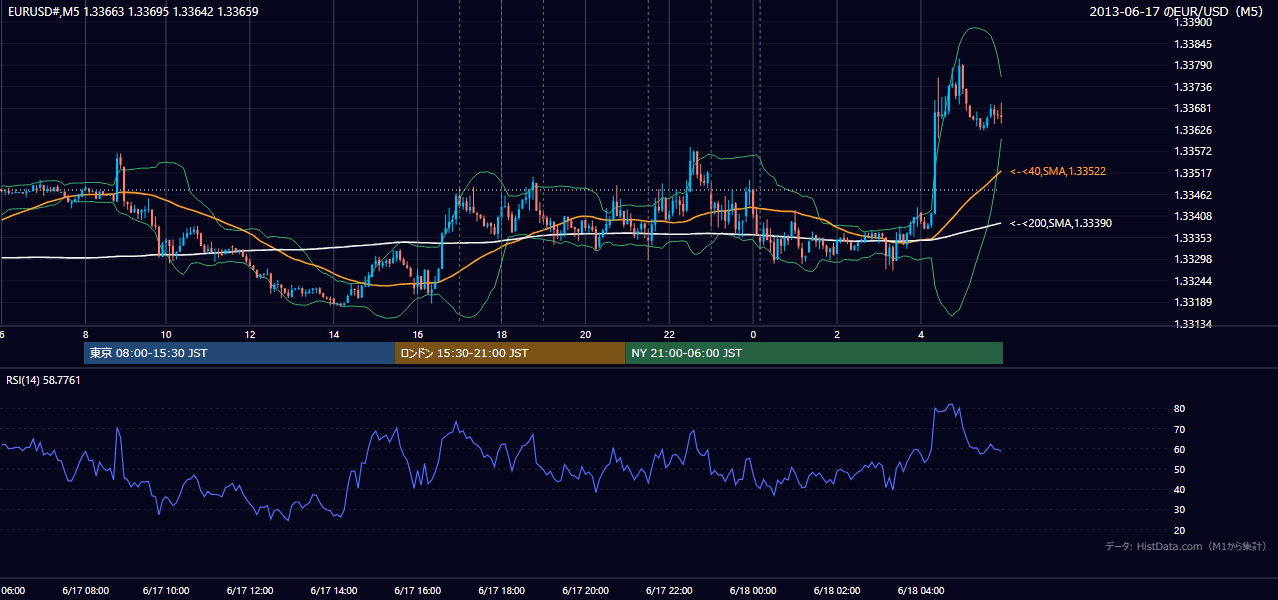
Task: Select the NY 21:00-06:00 JST session bar
Action: point(814,353)
